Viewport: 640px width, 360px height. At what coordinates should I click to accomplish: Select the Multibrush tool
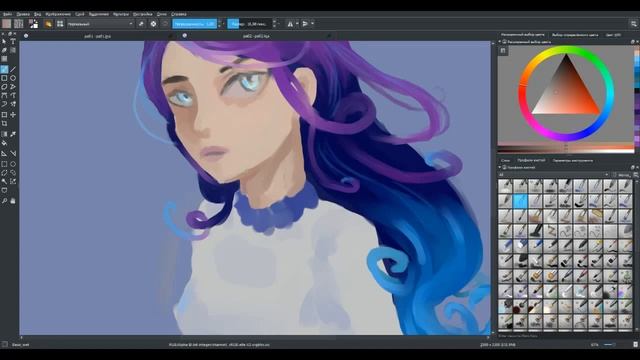pyautogui.click(x=13, y=104)
